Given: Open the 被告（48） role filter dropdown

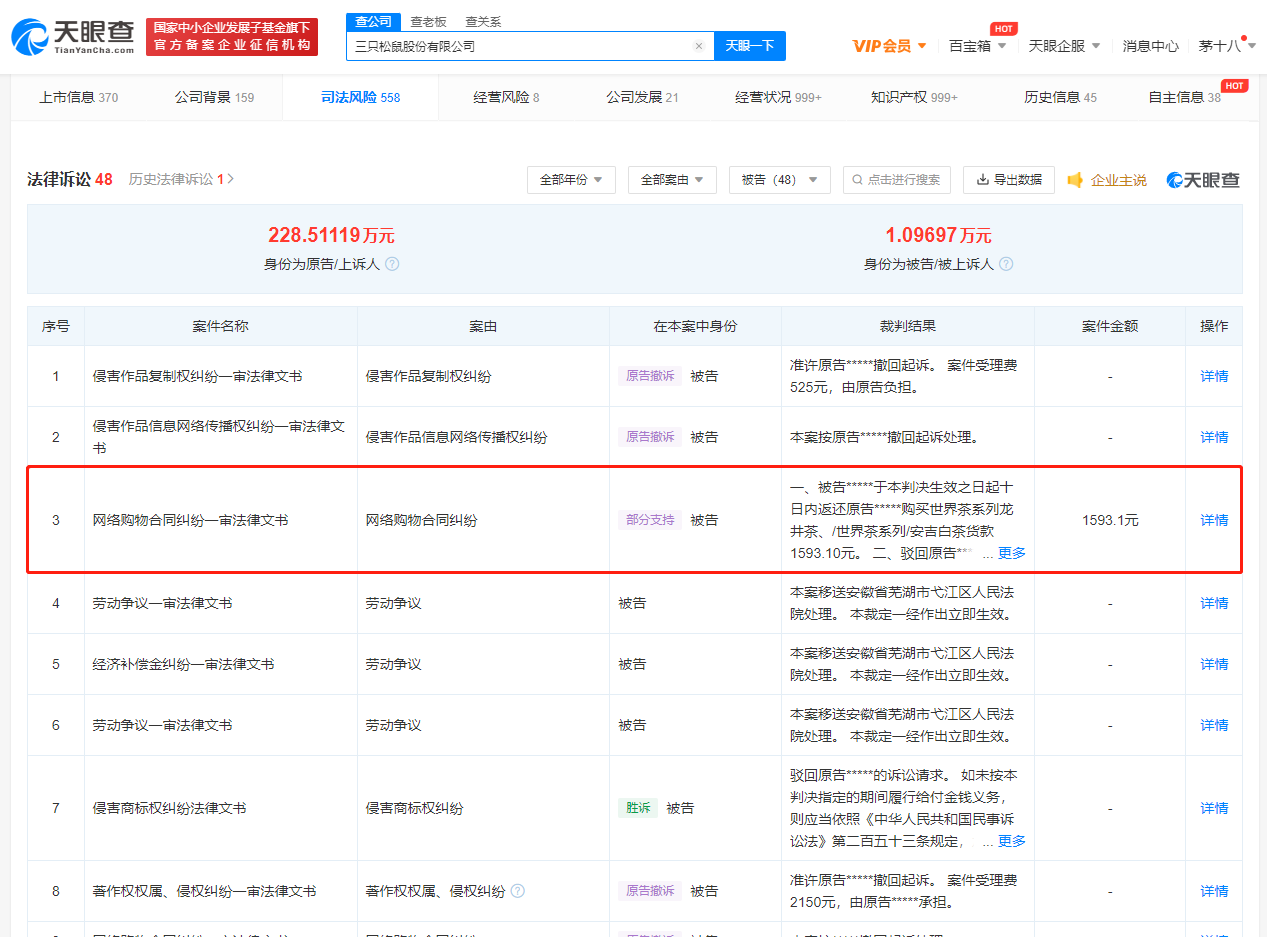Looking at the screenshot, I should pyautogui.click(x=780, y=180).
